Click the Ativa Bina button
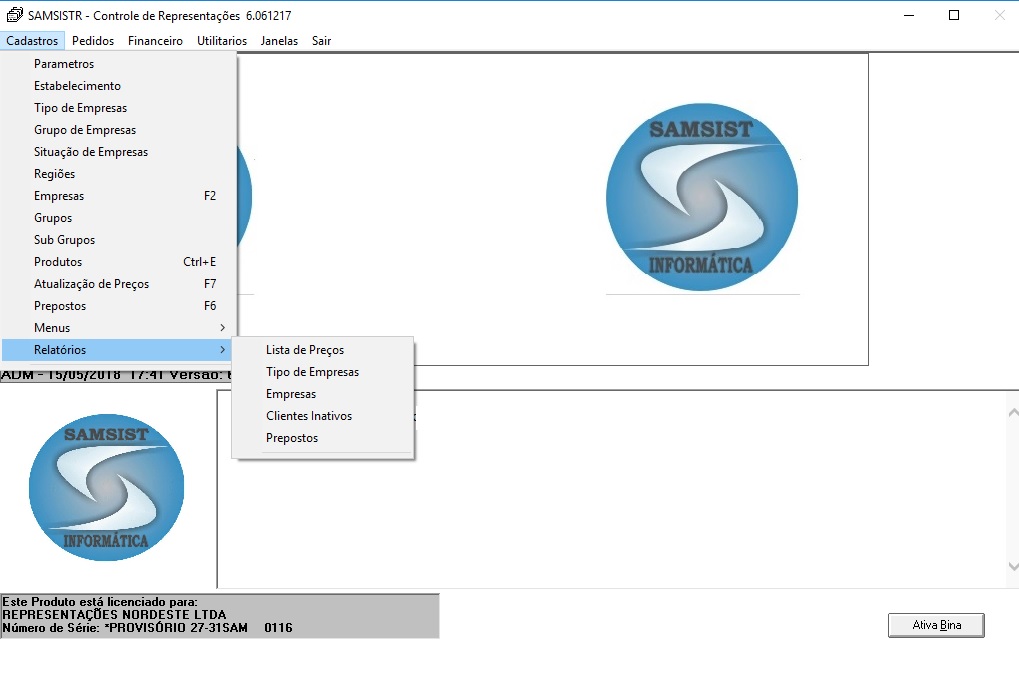 [x=936, y=625]
